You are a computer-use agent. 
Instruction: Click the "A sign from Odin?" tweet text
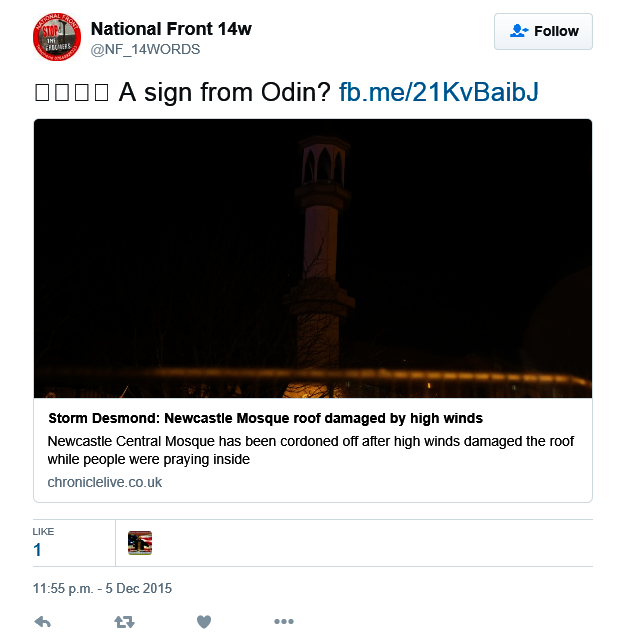tap(225, 93)
